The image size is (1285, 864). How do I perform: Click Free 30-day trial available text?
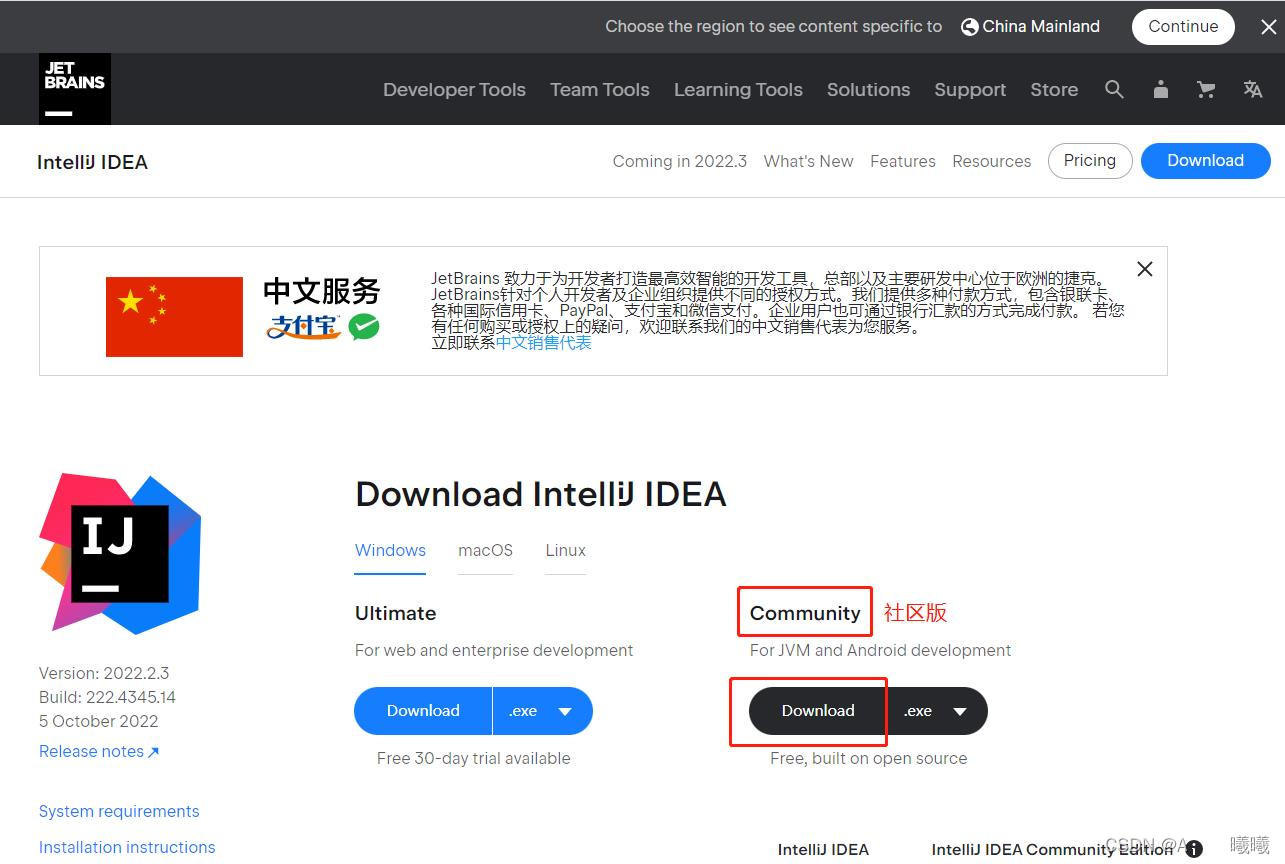pos(473,758)
